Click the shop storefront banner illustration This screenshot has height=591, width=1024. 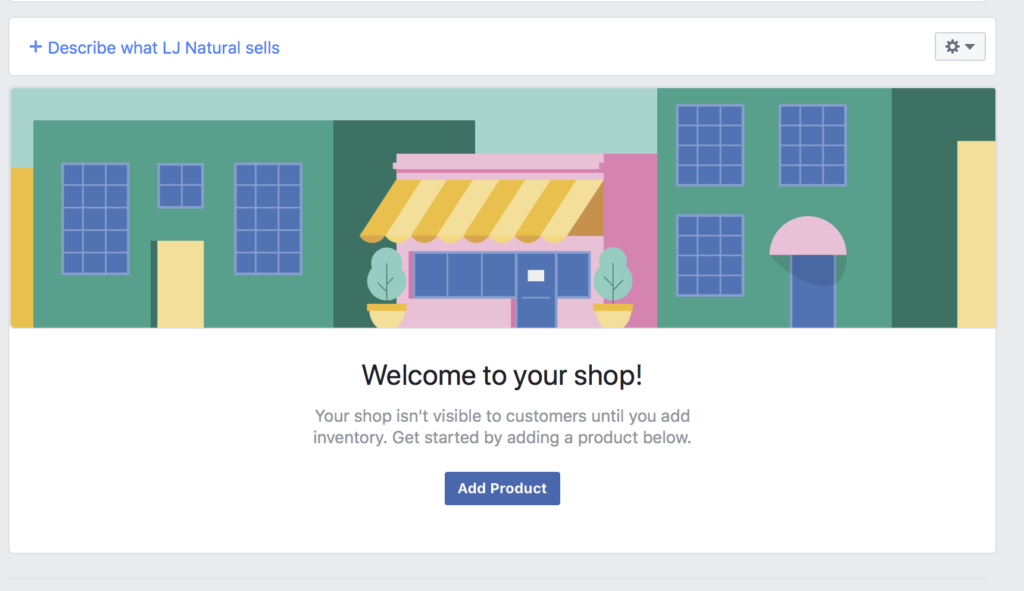(503, 207)
